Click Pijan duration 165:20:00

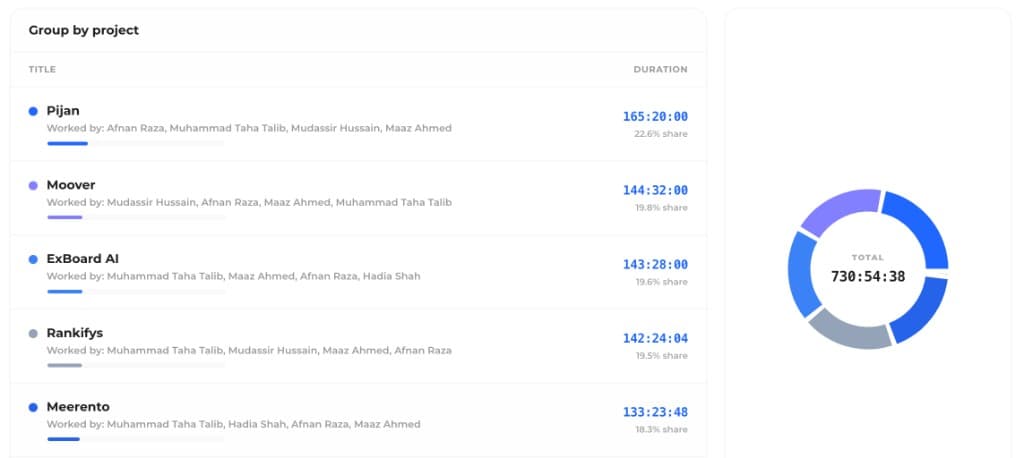(655, 116)
